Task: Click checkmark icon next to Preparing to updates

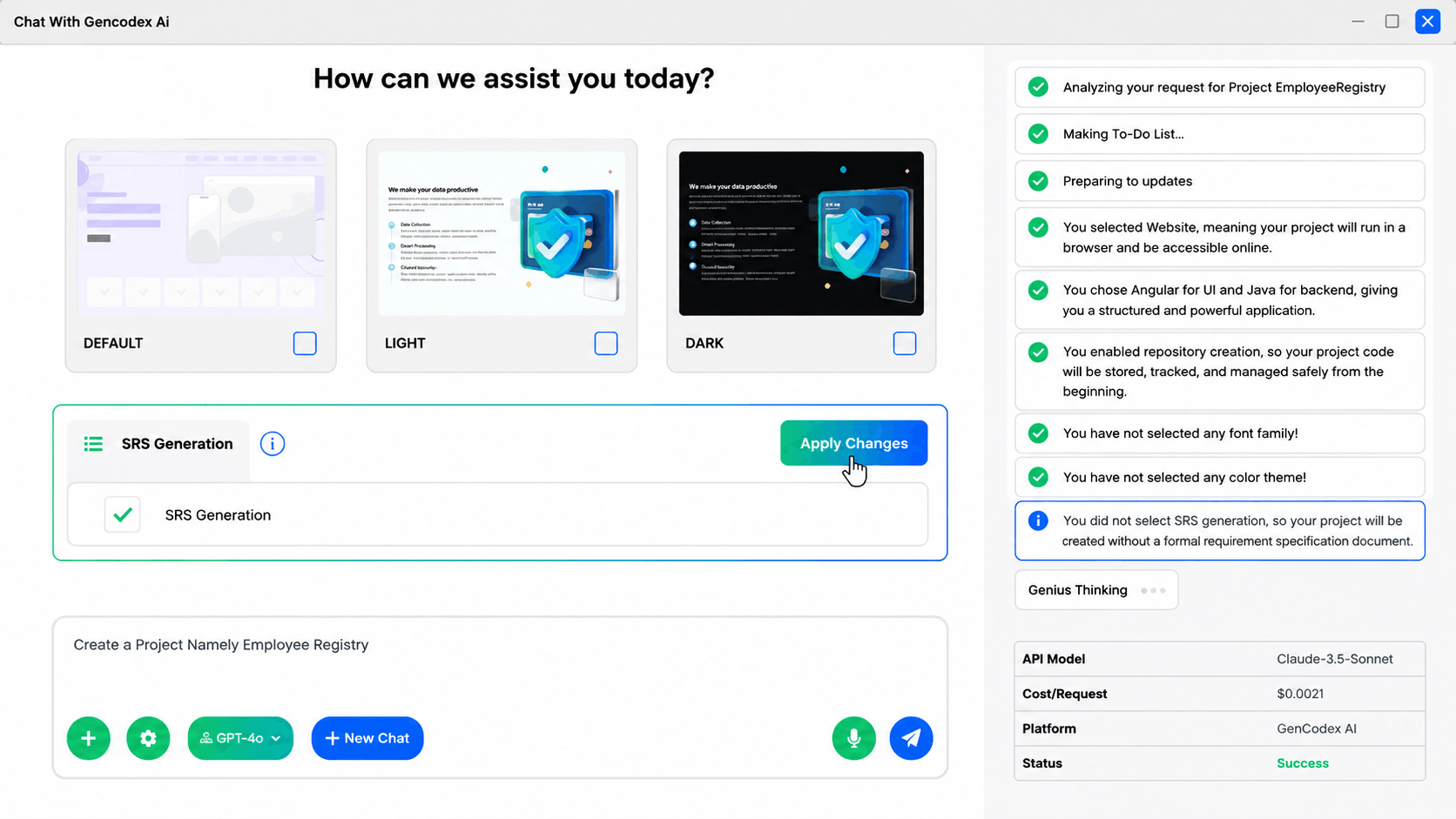Action: pos(1038,181)
